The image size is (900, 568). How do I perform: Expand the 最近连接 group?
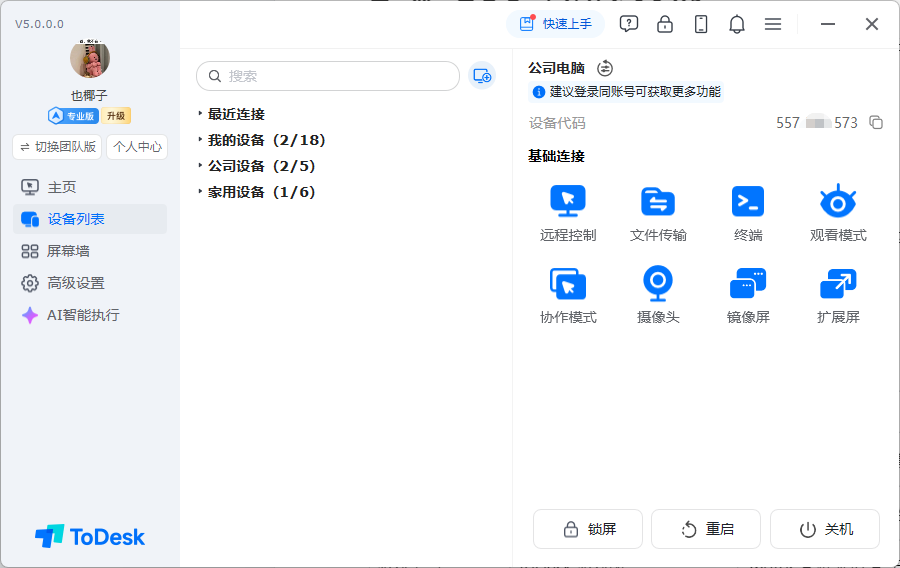231,114
